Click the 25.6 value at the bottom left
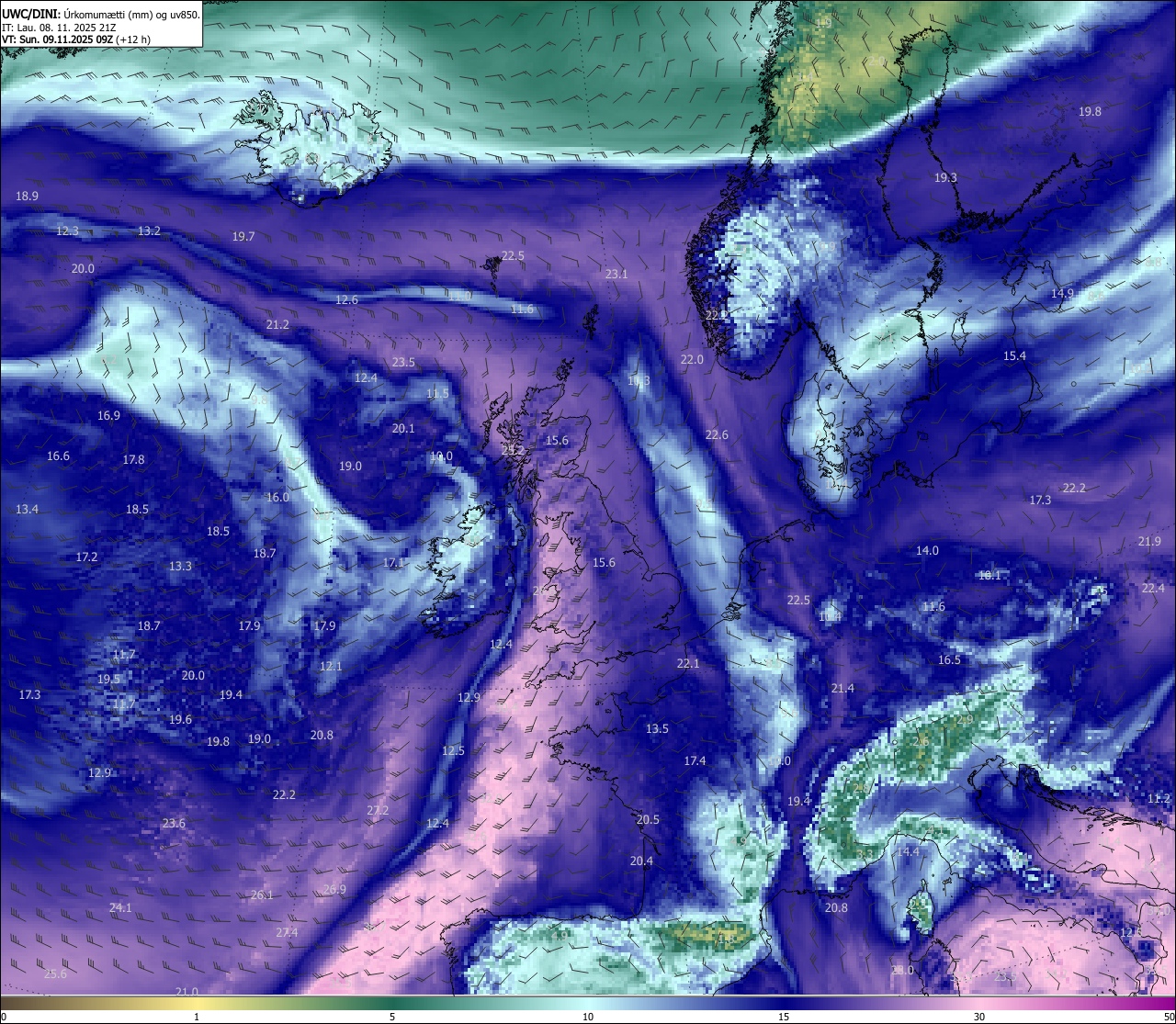 point(55,973)
